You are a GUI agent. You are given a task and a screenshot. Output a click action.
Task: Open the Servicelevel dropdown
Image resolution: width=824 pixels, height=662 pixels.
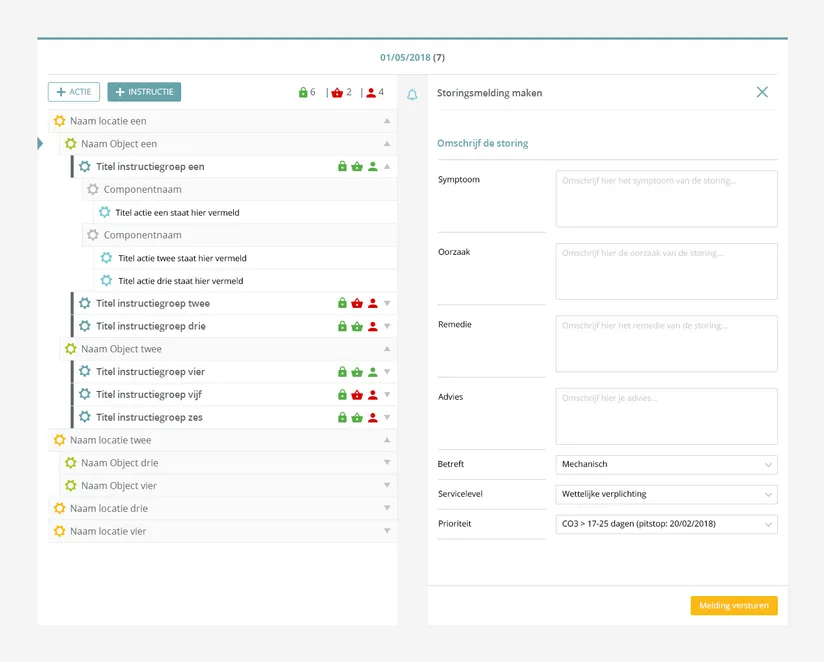[x=666, y=494]
